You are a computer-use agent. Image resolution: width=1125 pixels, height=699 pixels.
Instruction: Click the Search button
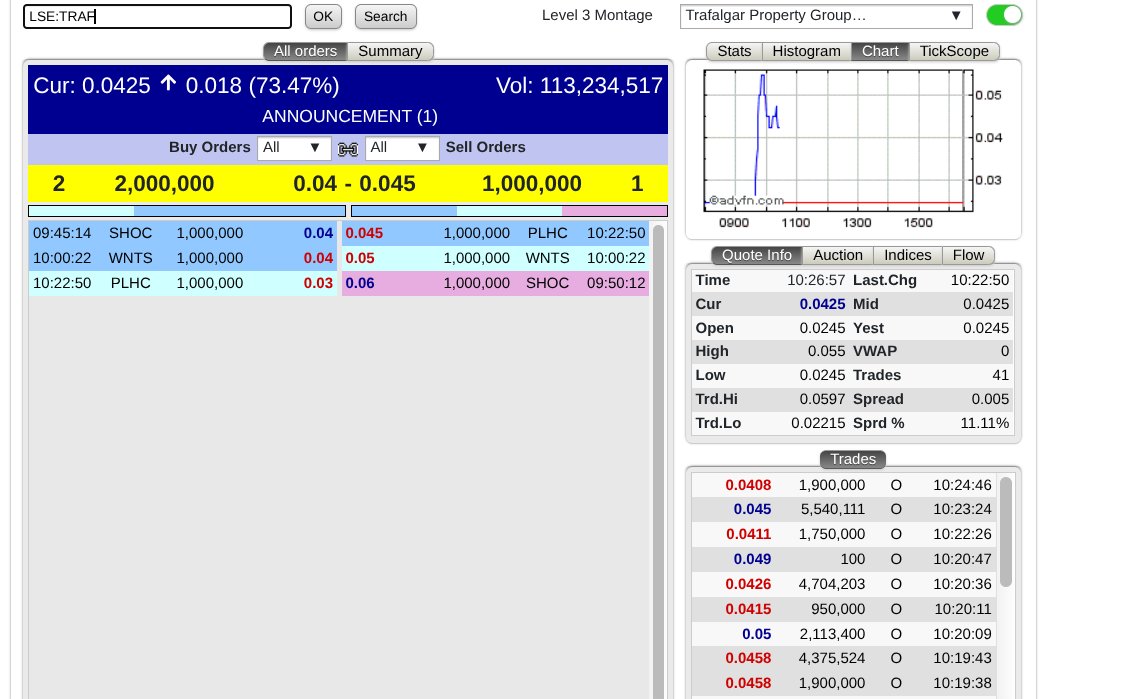pos(385,17)
